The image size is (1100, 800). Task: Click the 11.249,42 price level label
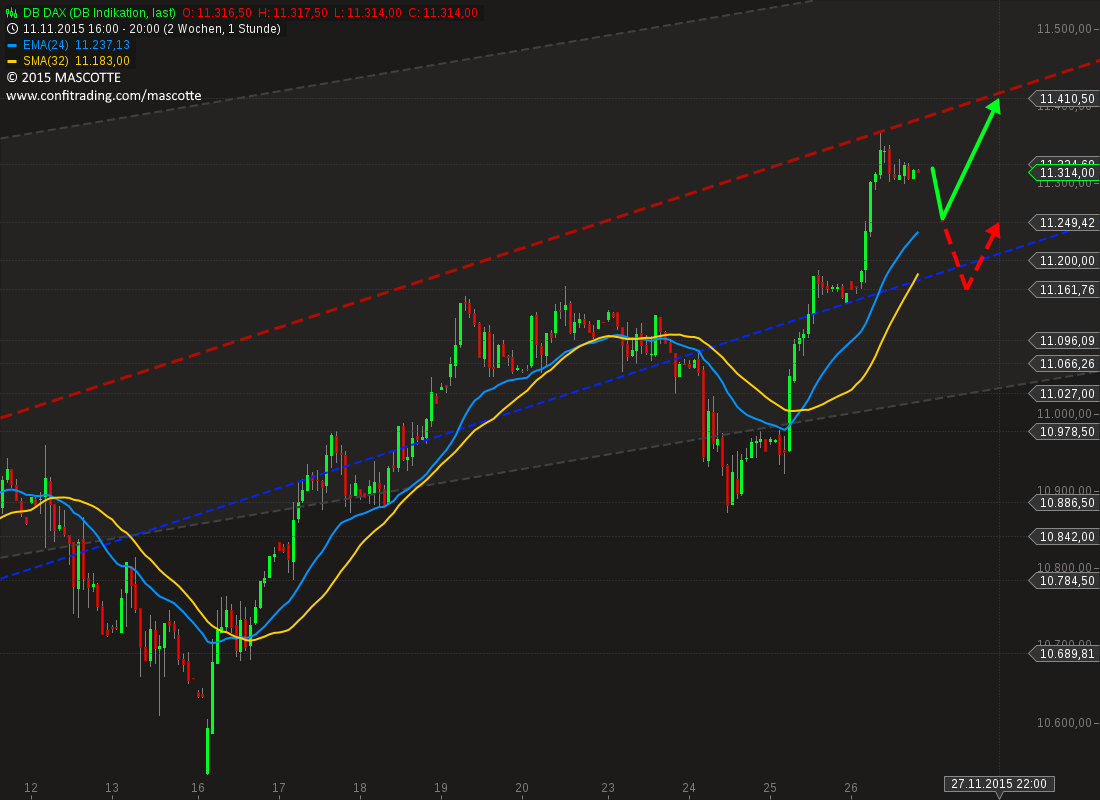tap(1065, 222)
